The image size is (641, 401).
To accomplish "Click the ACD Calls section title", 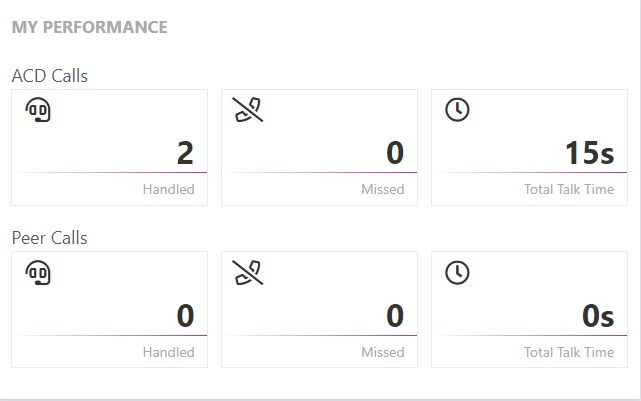I will click(x=50, y=76).
